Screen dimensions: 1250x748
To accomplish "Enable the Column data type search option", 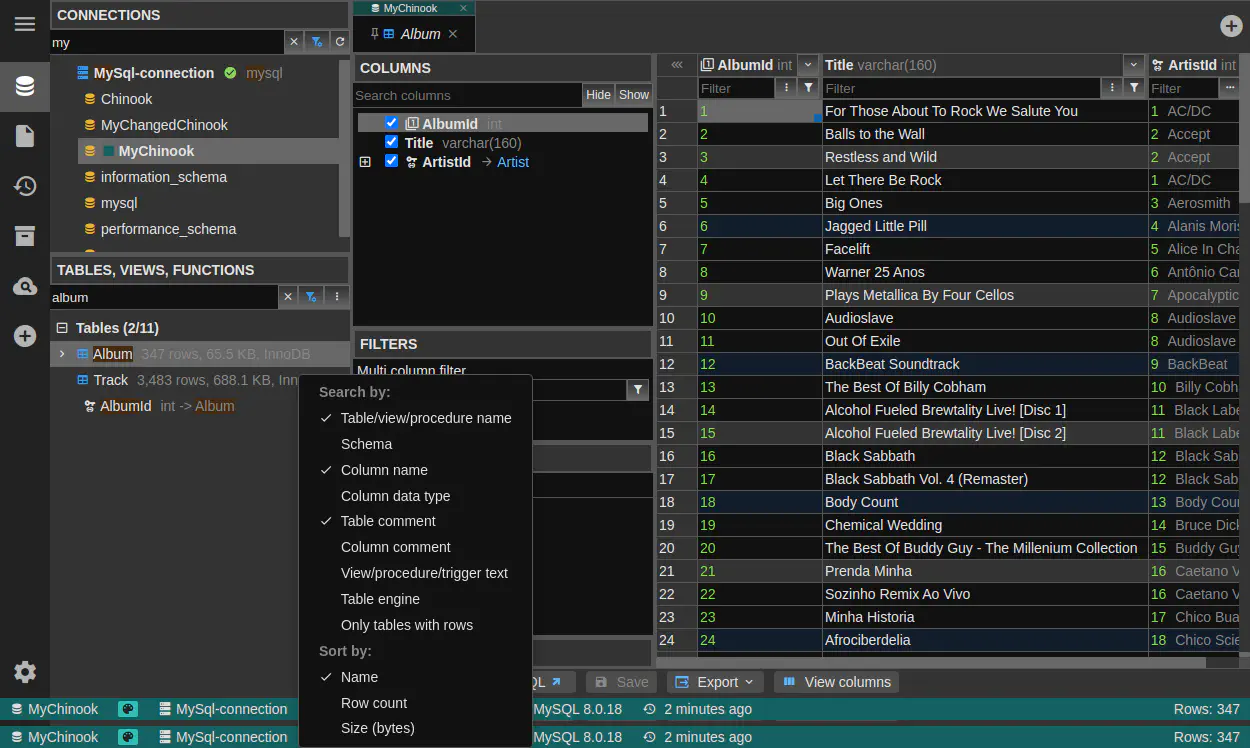I will pyautogui.click(x=395, y=496).
